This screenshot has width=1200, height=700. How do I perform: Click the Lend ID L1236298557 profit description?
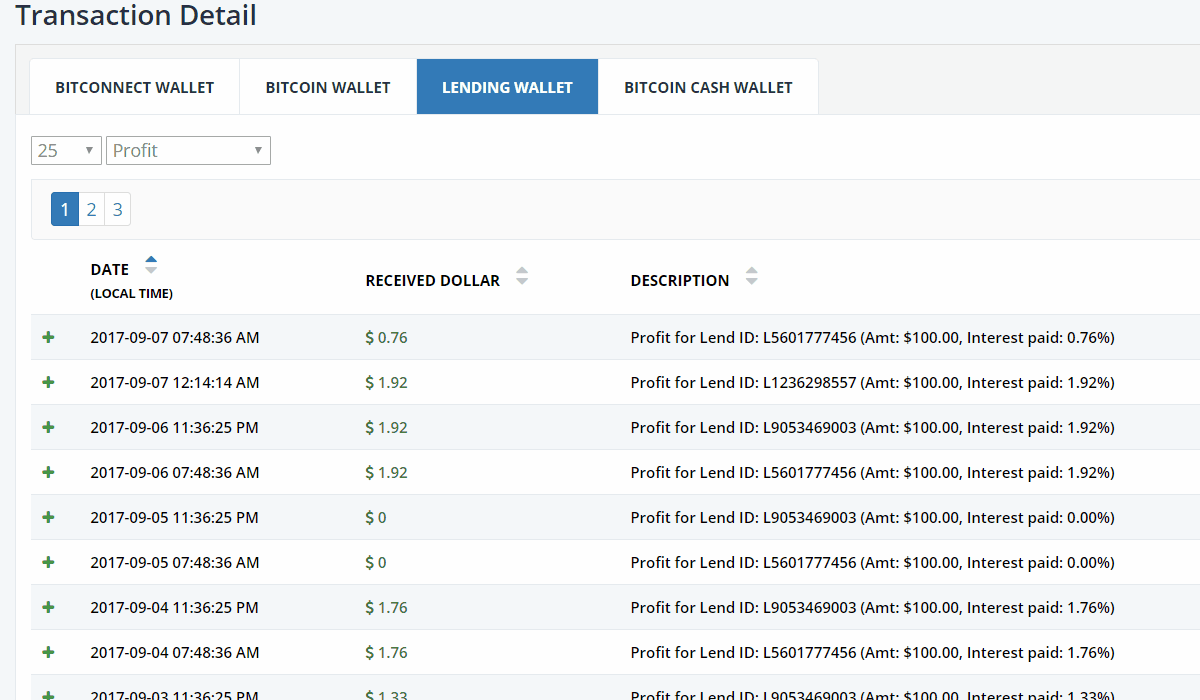tap(873, 383)
